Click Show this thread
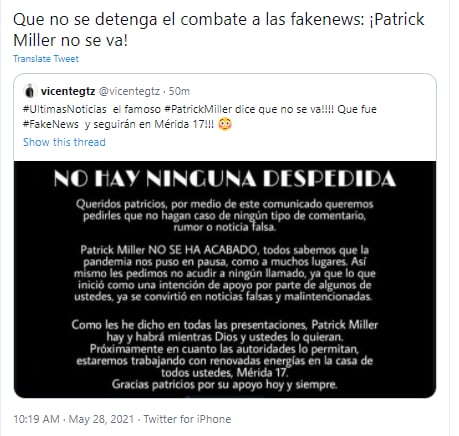 (x=64, y=142)
